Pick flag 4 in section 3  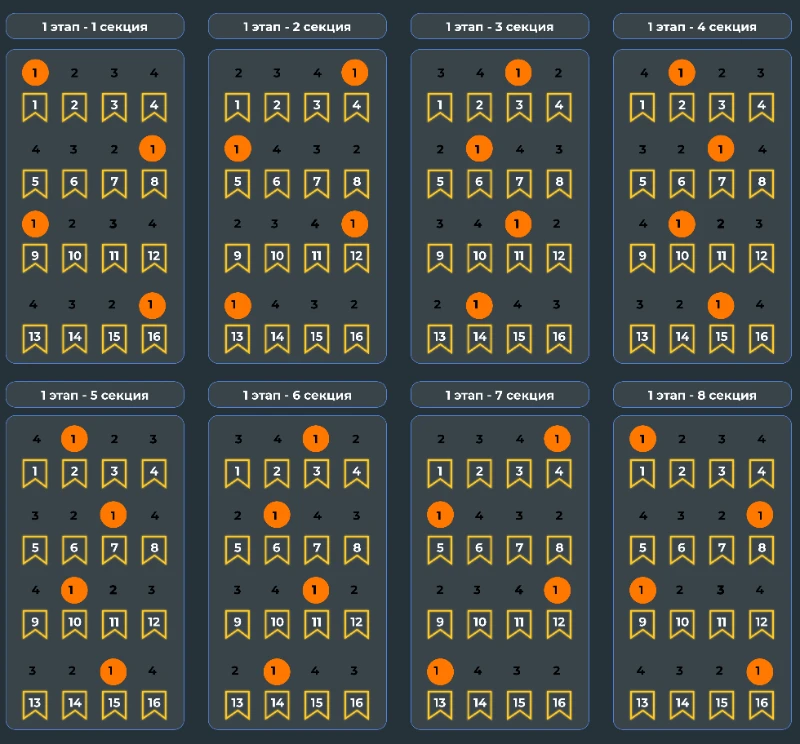[x=559, y=107]
